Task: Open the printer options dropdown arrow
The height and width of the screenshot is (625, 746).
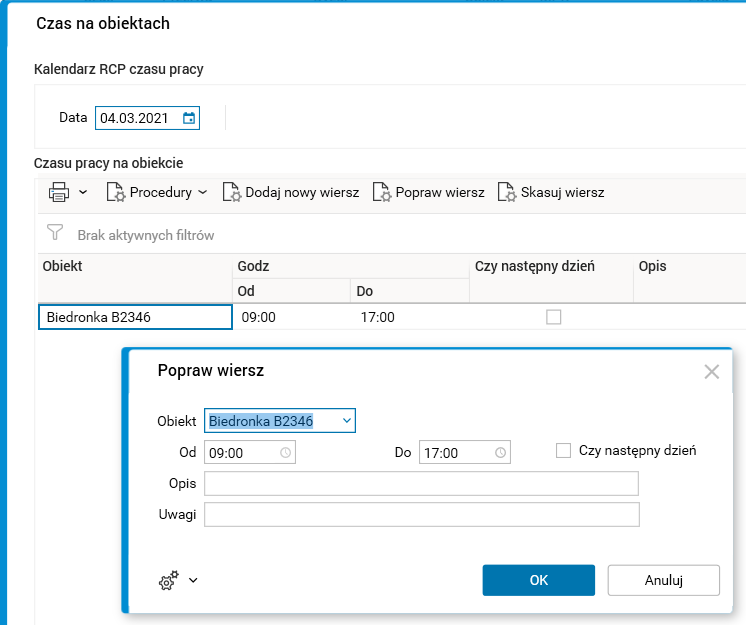Action: (x=83, y=192)
